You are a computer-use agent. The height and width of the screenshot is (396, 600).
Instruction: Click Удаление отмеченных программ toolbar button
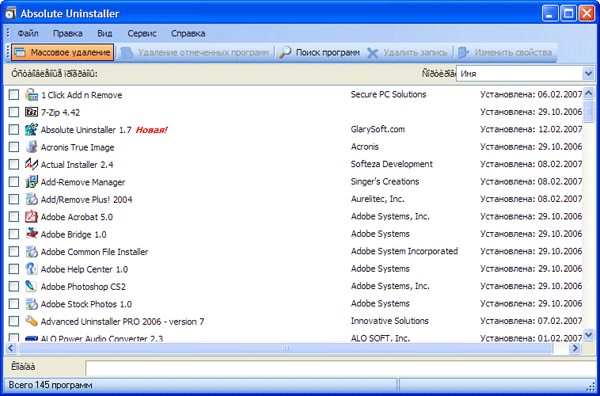(x=195, y=52)
